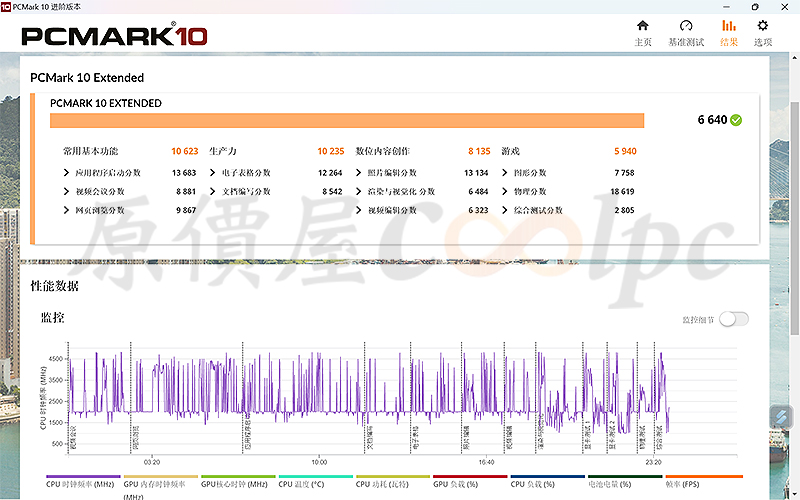Toggle the 监控细节 monitoring details switch

point(734,319)
